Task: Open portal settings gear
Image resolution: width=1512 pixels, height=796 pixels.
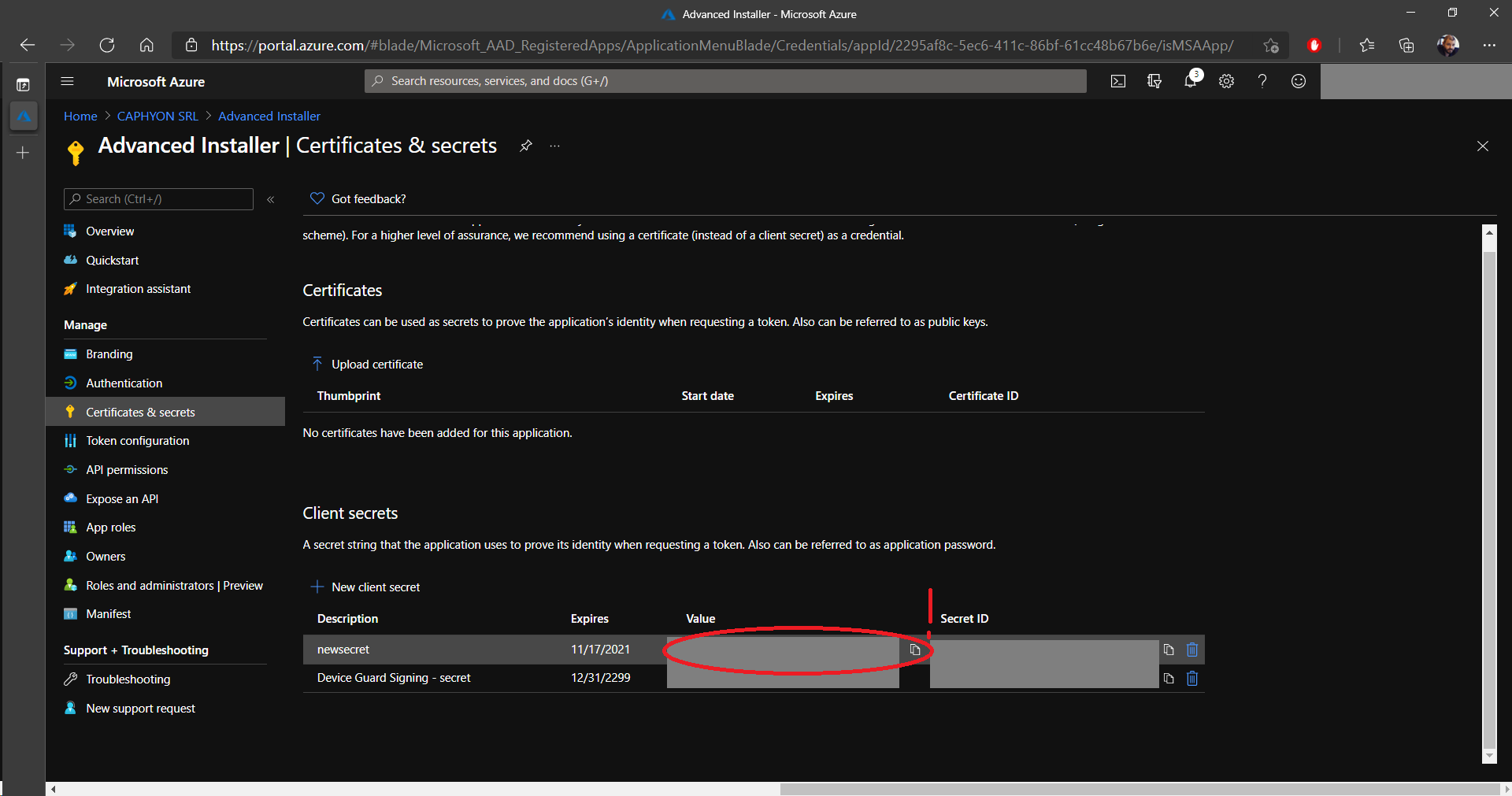Action: tap(1226, 81)
